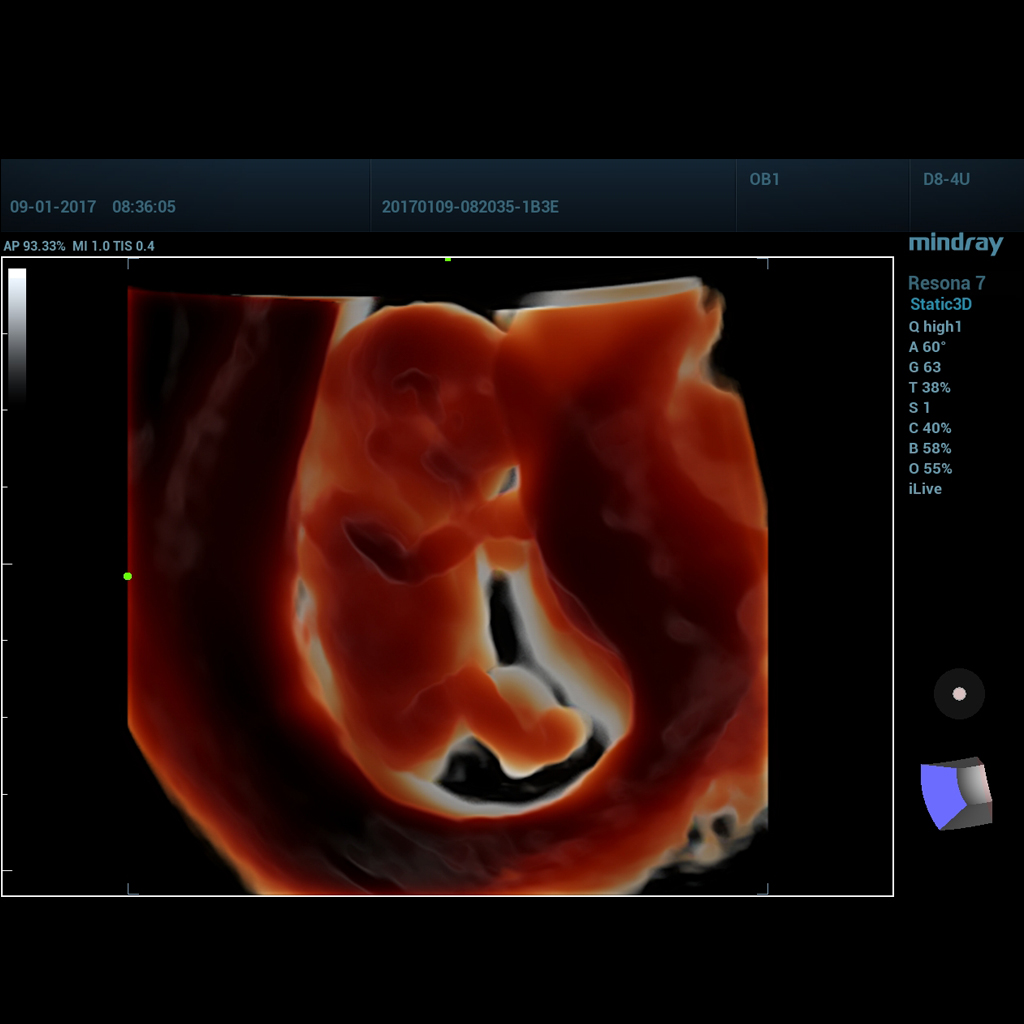Screen dimensions: 1024x1024
Task: Click the T 38% threshold value
Action: [x=929, y=388]
